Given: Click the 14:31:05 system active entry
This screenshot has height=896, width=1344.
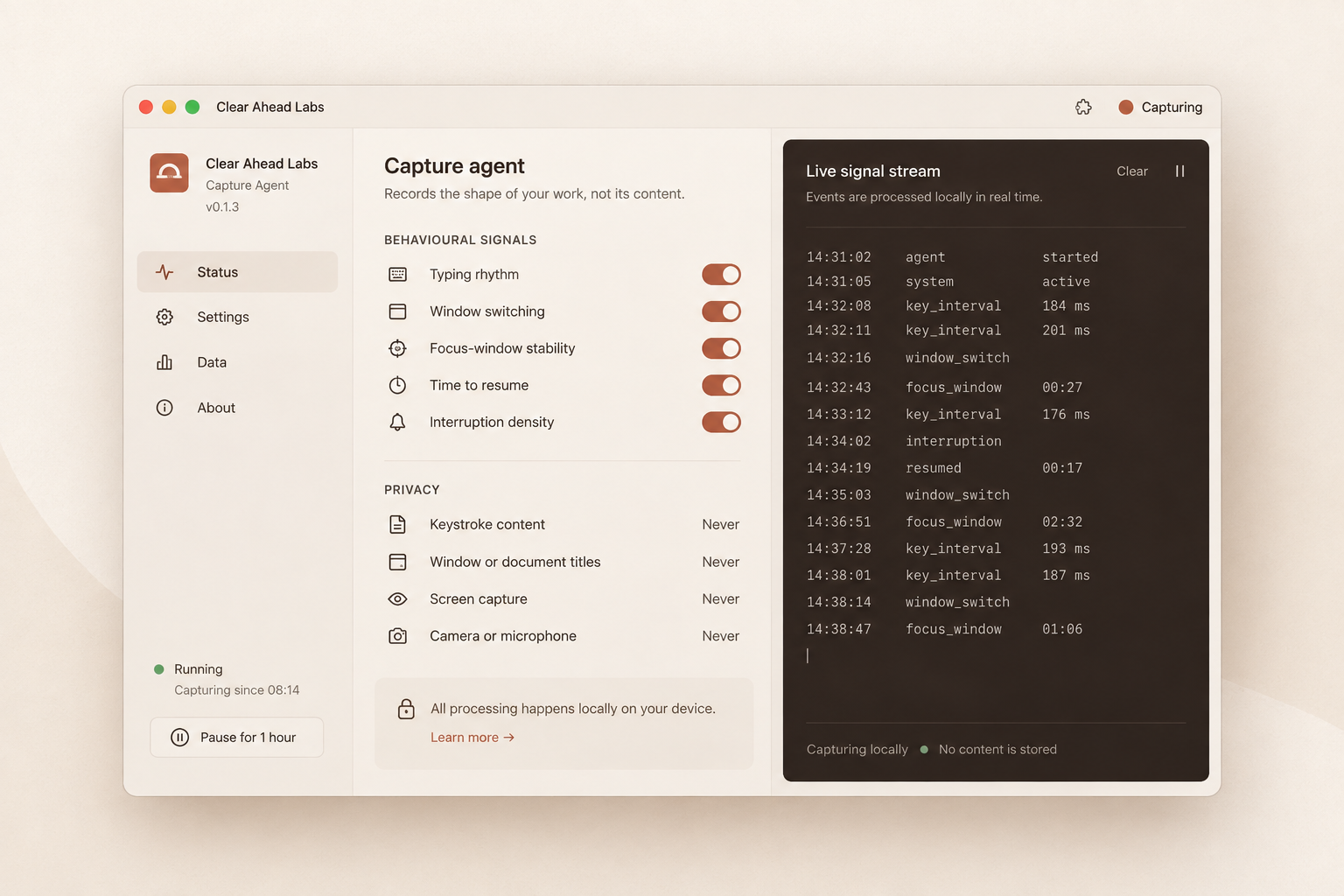Looking at the screenshot, I should click(x=948, y=282).
